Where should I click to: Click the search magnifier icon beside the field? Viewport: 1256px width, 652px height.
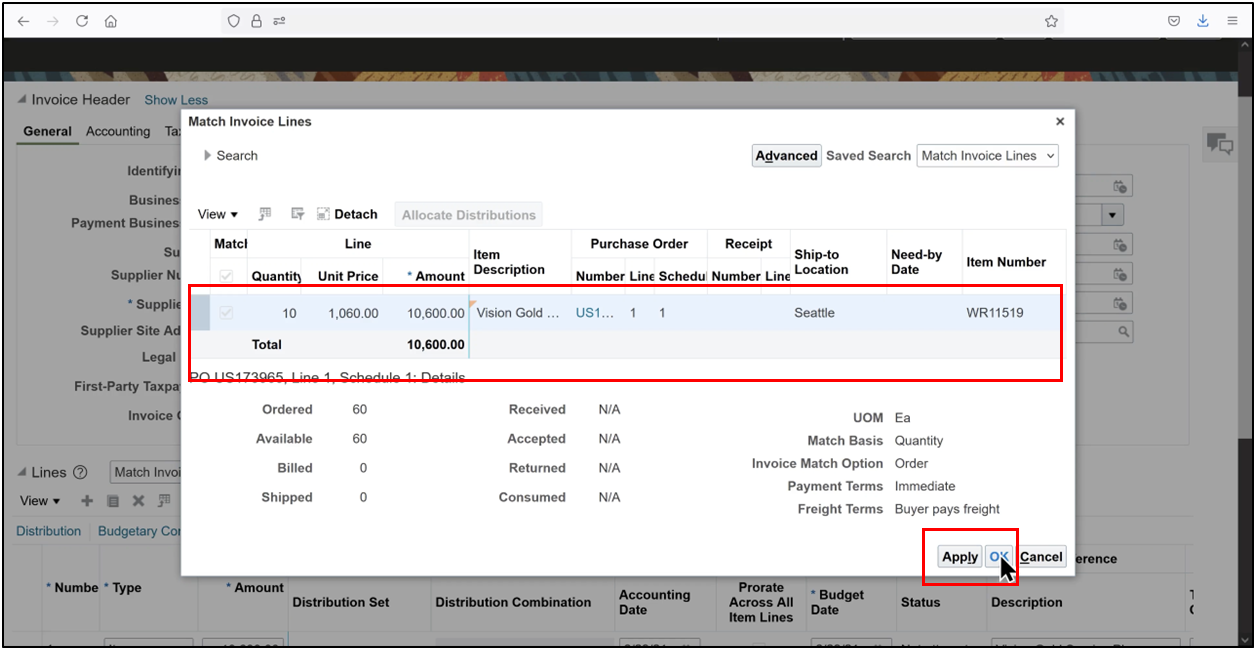pyautogui.click(x=1122, y=331)
